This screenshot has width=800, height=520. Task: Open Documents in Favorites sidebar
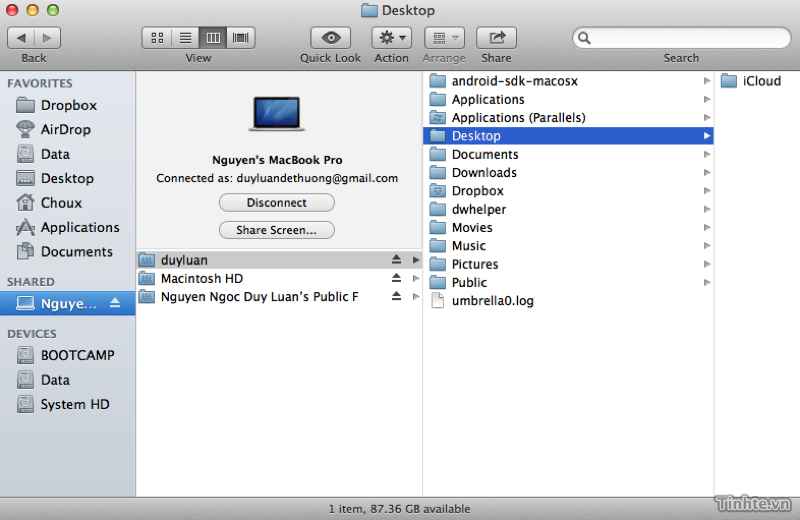tap(67, 252)
